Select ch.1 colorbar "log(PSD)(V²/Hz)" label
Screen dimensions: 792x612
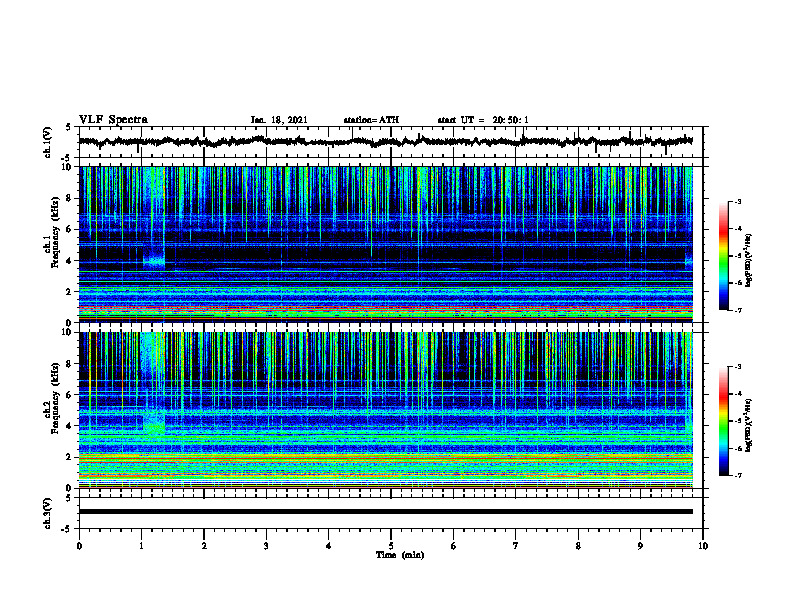pos(749,260)
